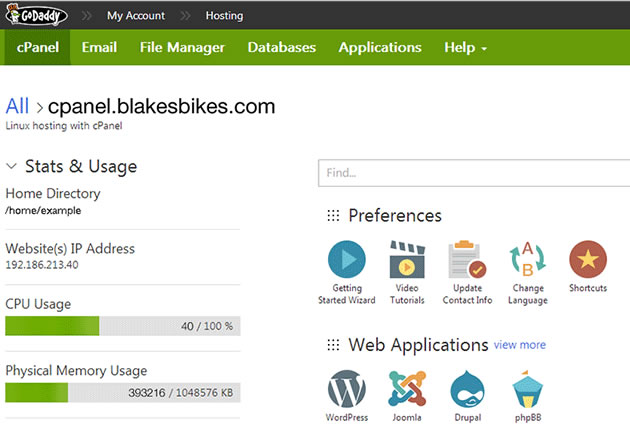Click the 192.186.213.40 IP address
This screenshot has height=424, width=630.
pyautogui.click(x=42, y=265)
